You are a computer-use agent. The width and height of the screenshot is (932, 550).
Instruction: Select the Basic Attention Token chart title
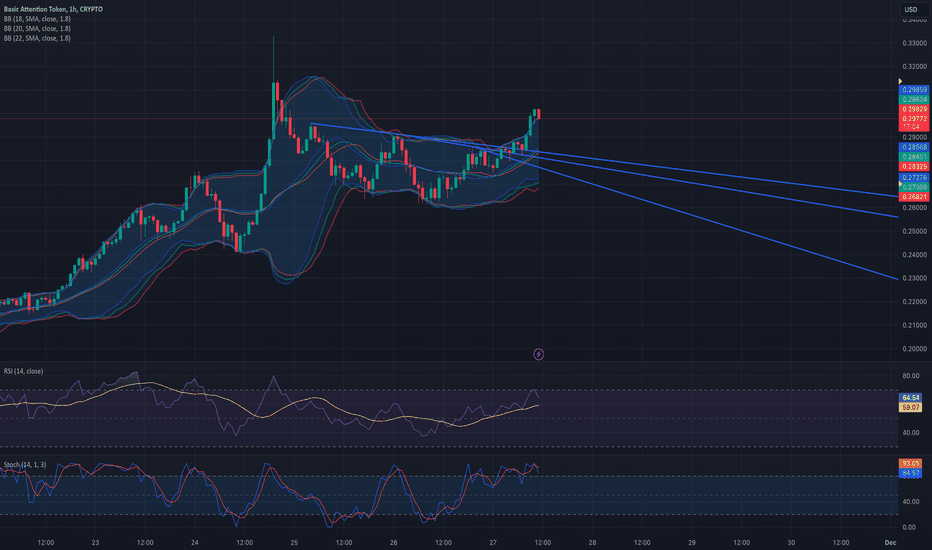coord(53,10)
